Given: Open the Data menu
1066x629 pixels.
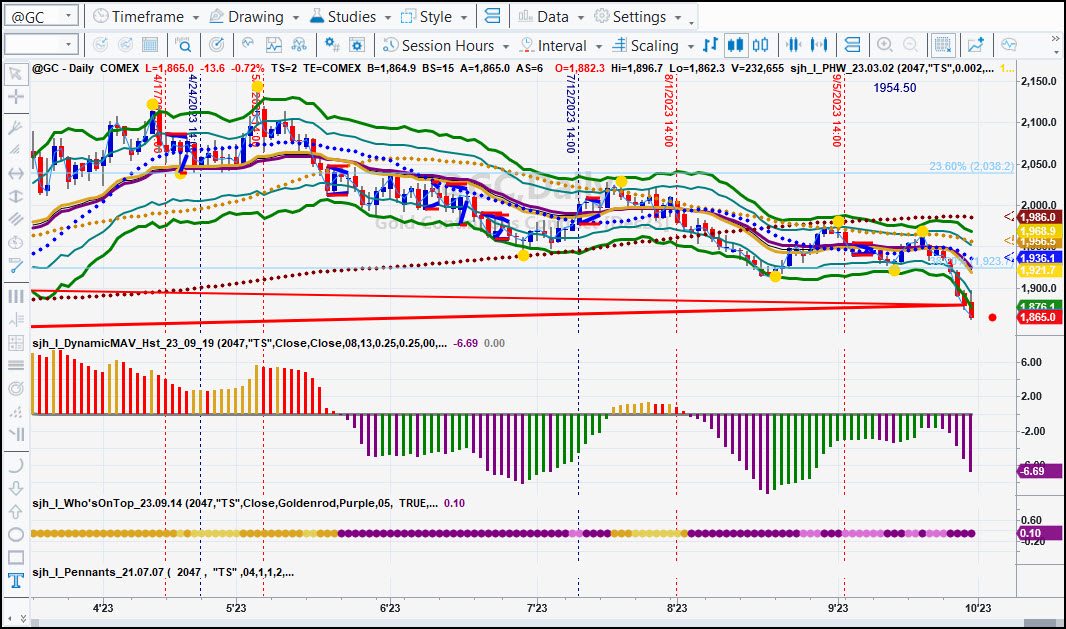Looking at the screenshot, I should coord(551,16).
